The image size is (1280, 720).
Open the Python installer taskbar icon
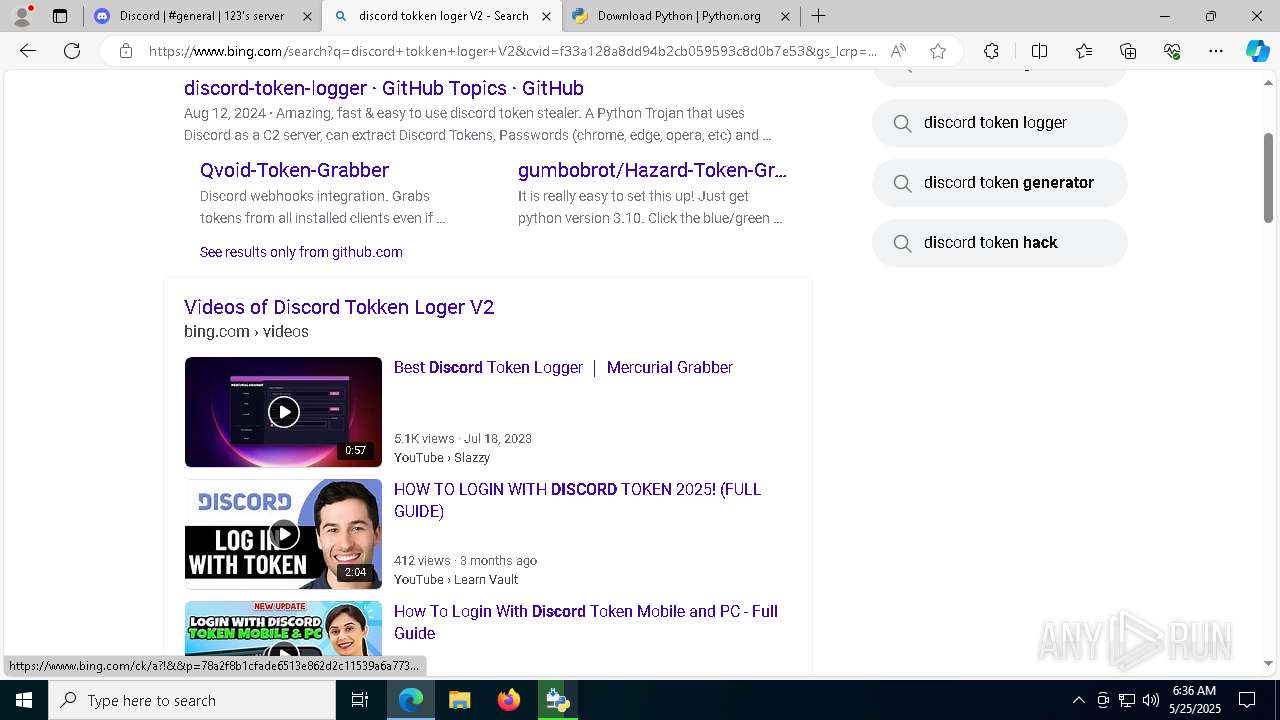(557, 700)
